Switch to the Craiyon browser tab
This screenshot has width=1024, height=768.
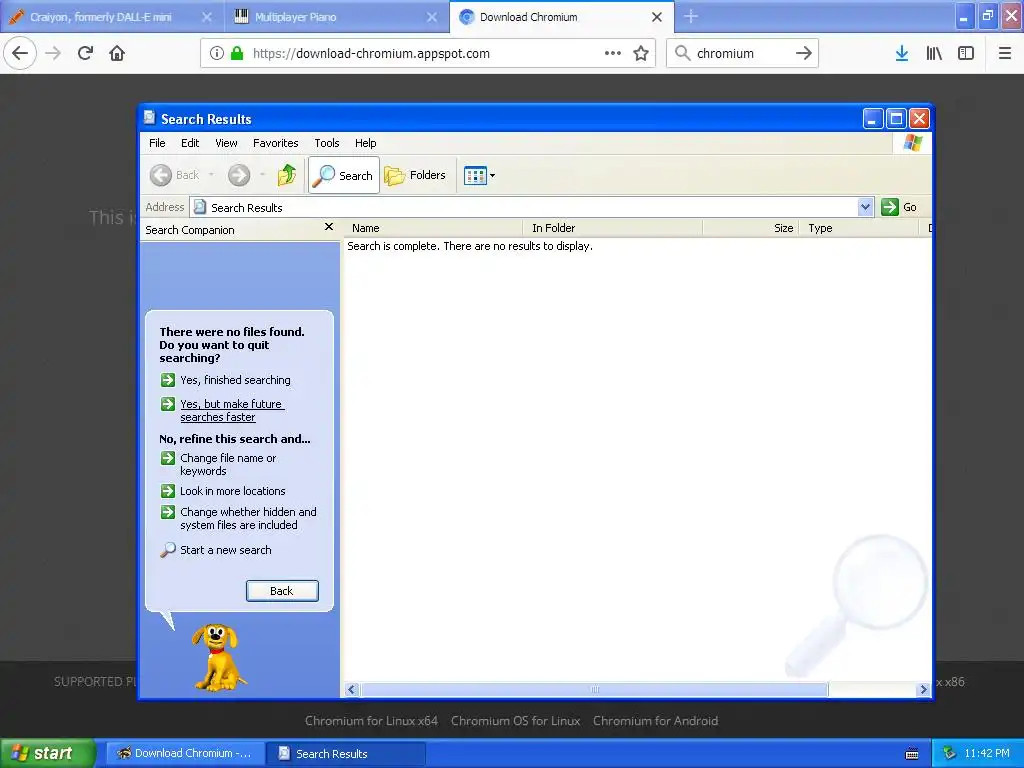(x=100, y=17)
